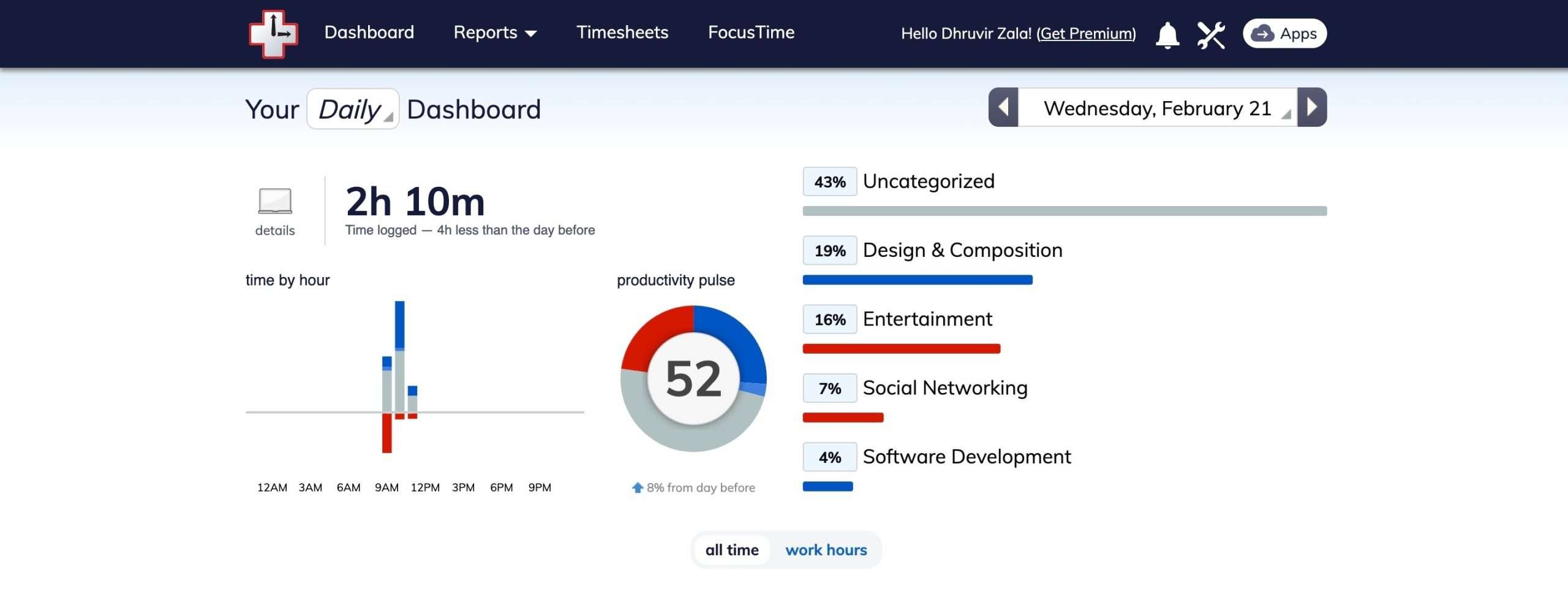Open the Apps button
The height and width of the screenshot is (605, 1568).
(1285, 33)
